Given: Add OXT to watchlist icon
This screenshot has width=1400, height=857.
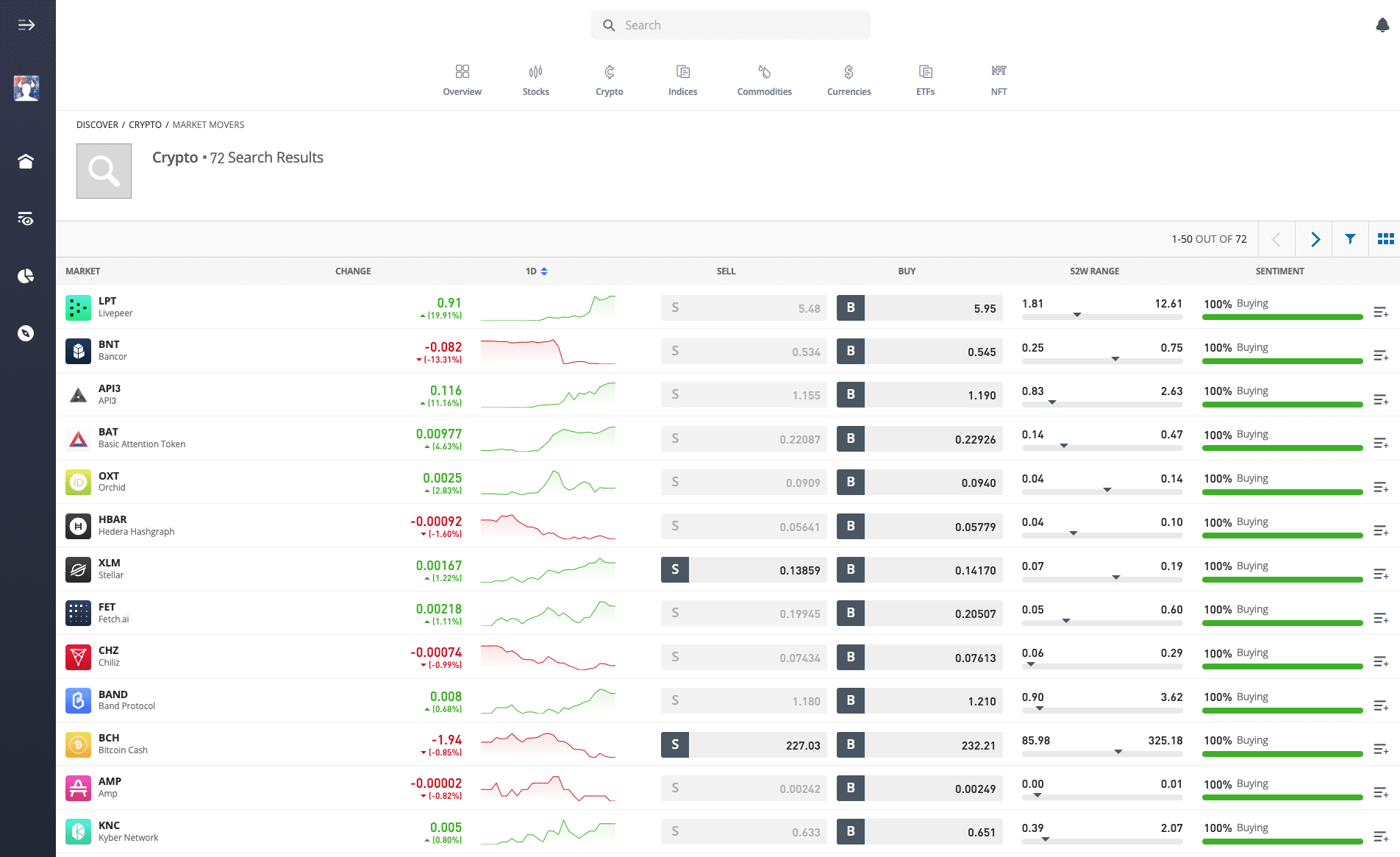Looking at the screenshot, I should [1381, 488].
